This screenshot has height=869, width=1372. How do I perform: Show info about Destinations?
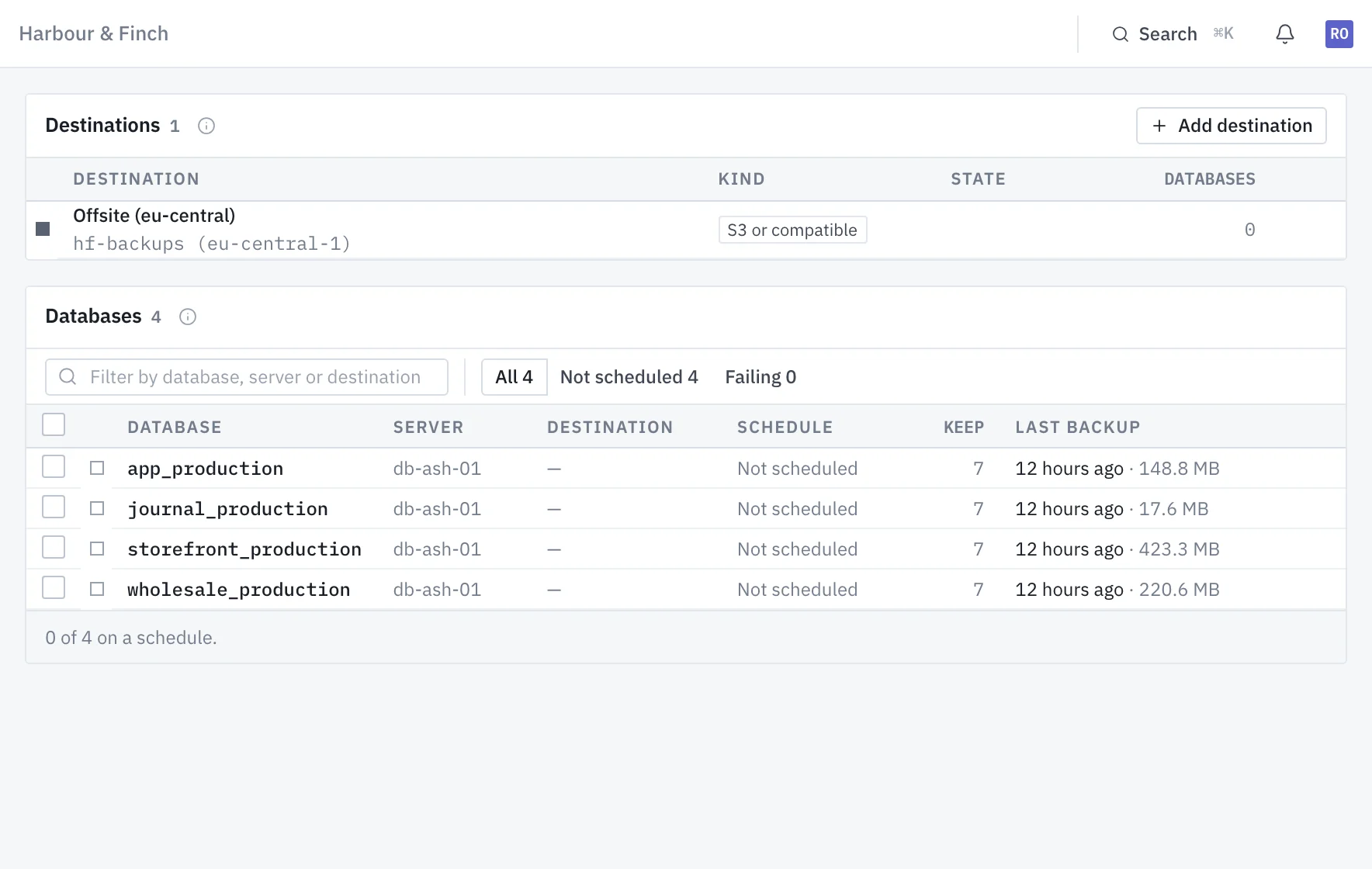point(206,126)
